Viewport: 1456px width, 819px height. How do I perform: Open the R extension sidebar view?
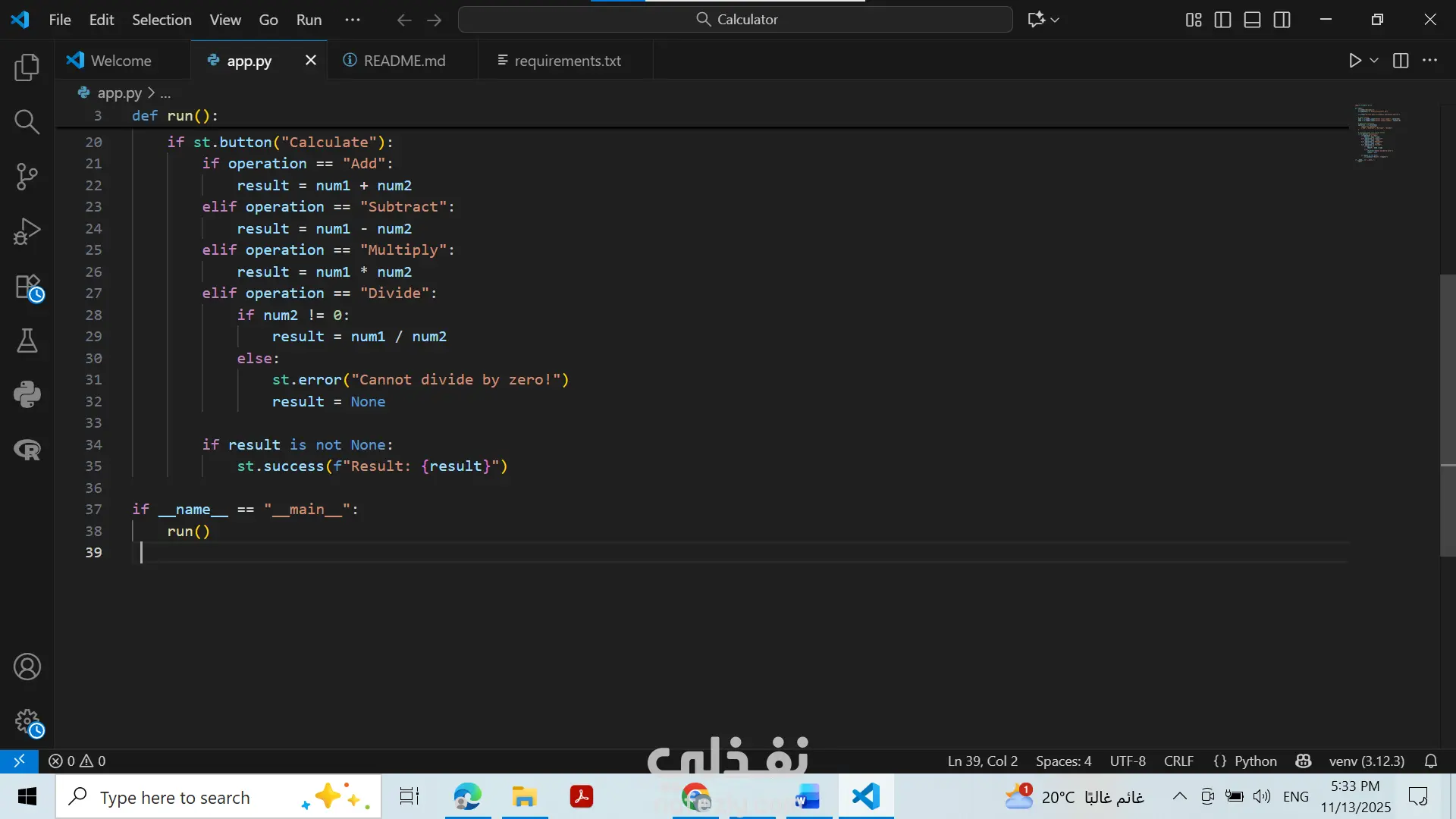[x=27, y=450]
